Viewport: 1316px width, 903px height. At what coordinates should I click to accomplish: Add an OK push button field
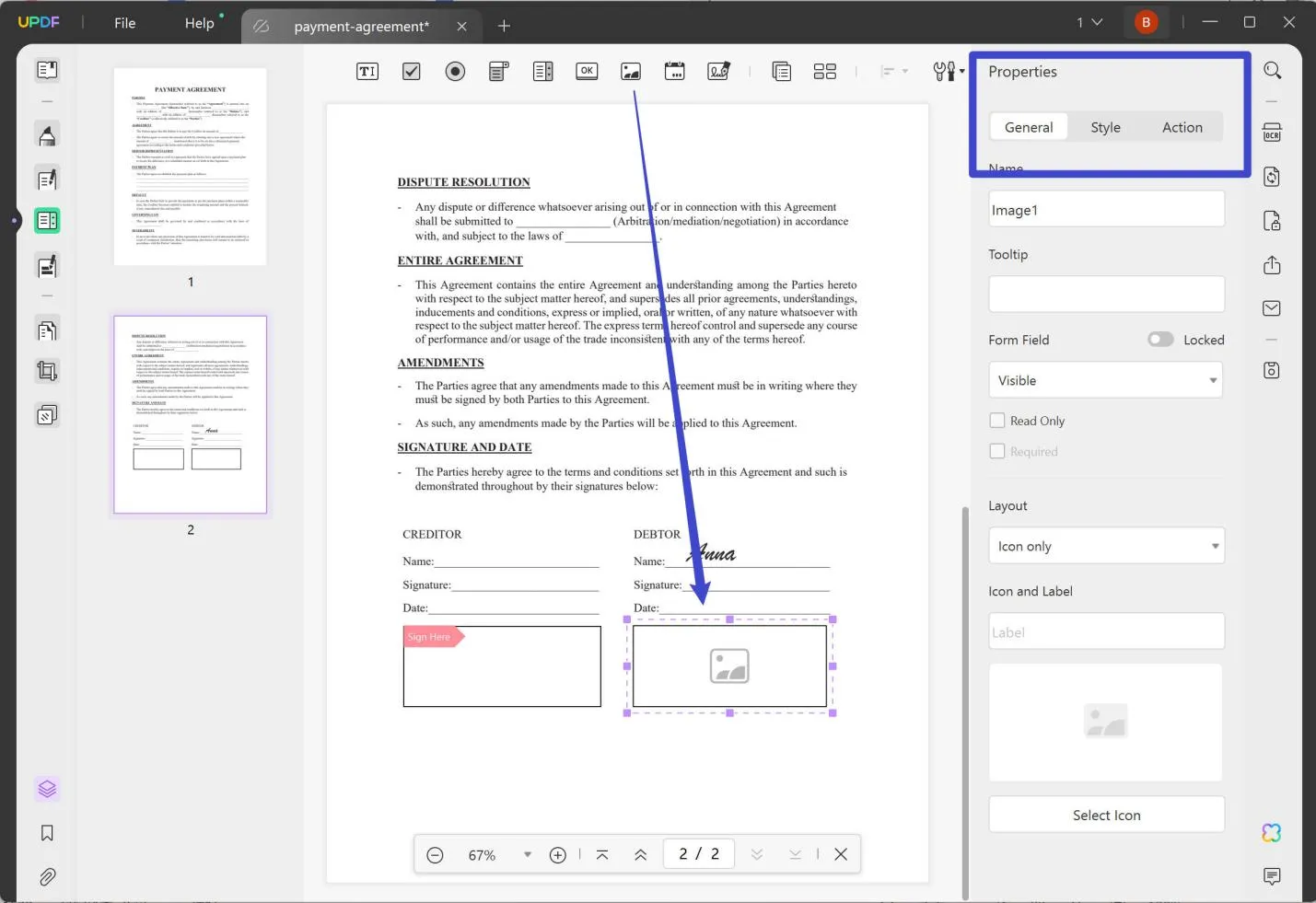point(587,71)
